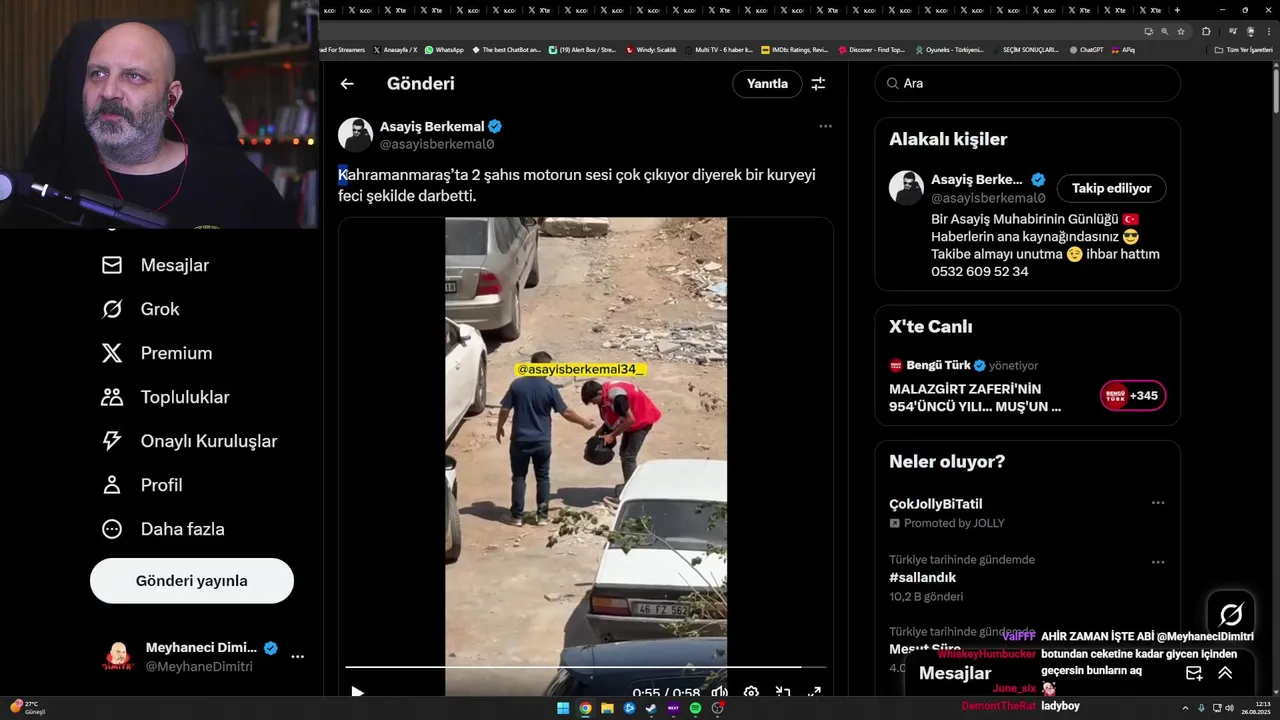1280x720 pixels.
Task: Open account menu dots beside Meyhaneci Dimitri
Action: coord(297,657)
